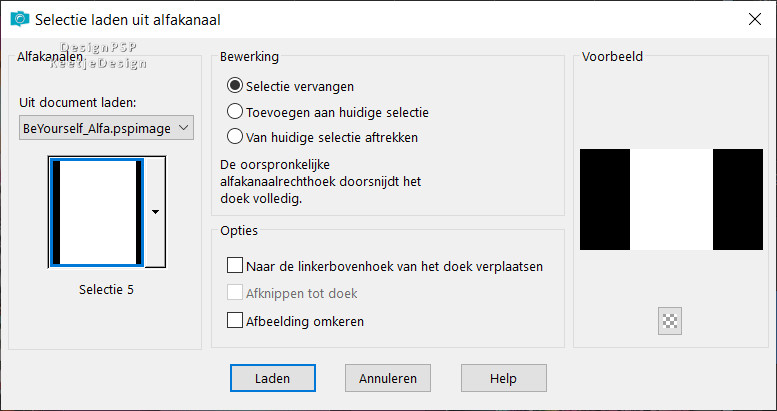Click the dialog title Selectie laden uit alfakanaal
This screenshot has width=777, height=411.
click(128, 19)
